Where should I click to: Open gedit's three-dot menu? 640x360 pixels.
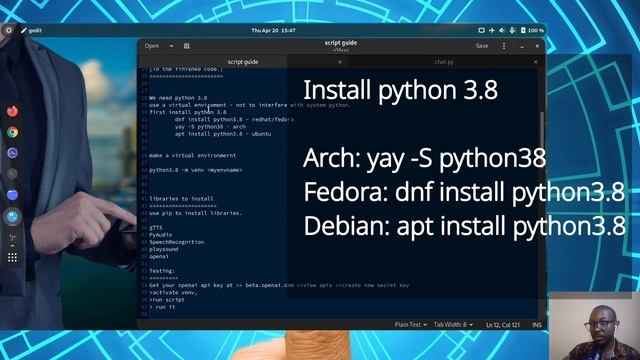504,46
